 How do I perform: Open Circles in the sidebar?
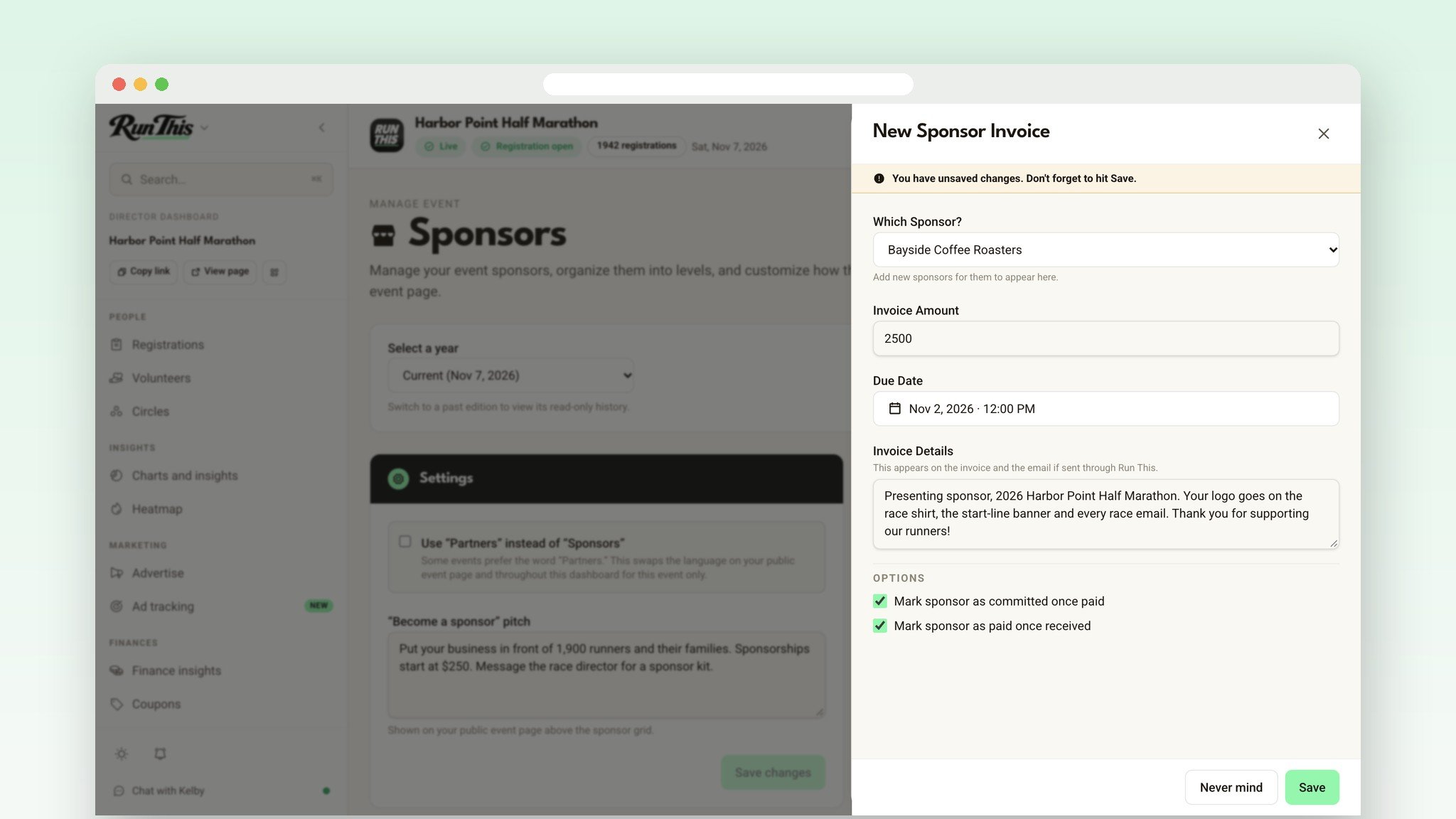click(x=150, y=412)
